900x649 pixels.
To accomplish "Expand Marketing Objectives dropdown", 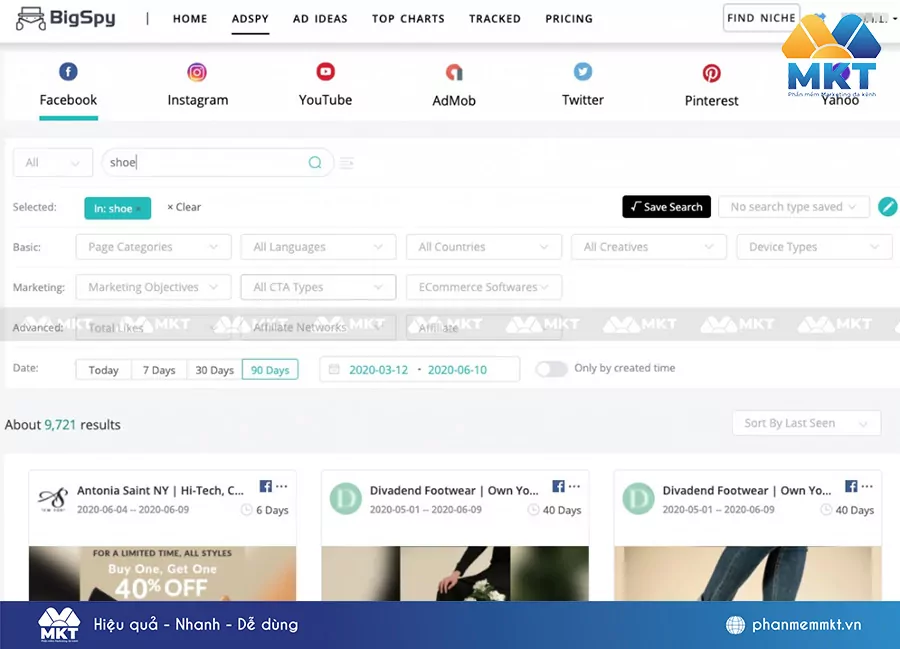I will (153, 287).
